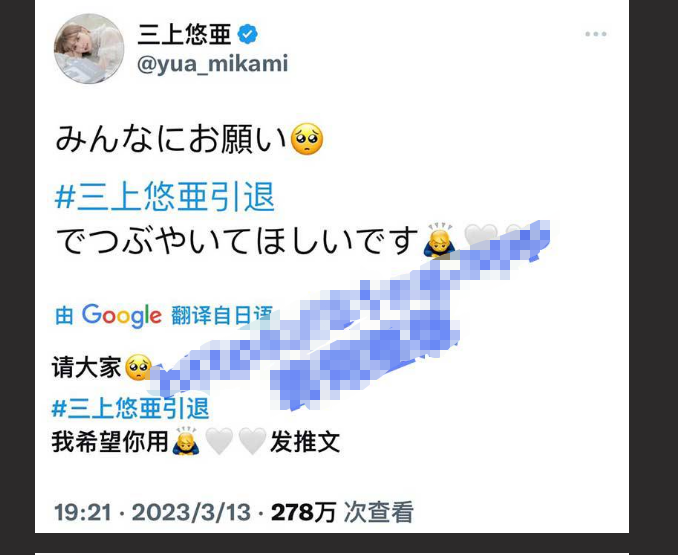Open the three-dot more options menu
678x555 pixels.
[x=595, y=34]
